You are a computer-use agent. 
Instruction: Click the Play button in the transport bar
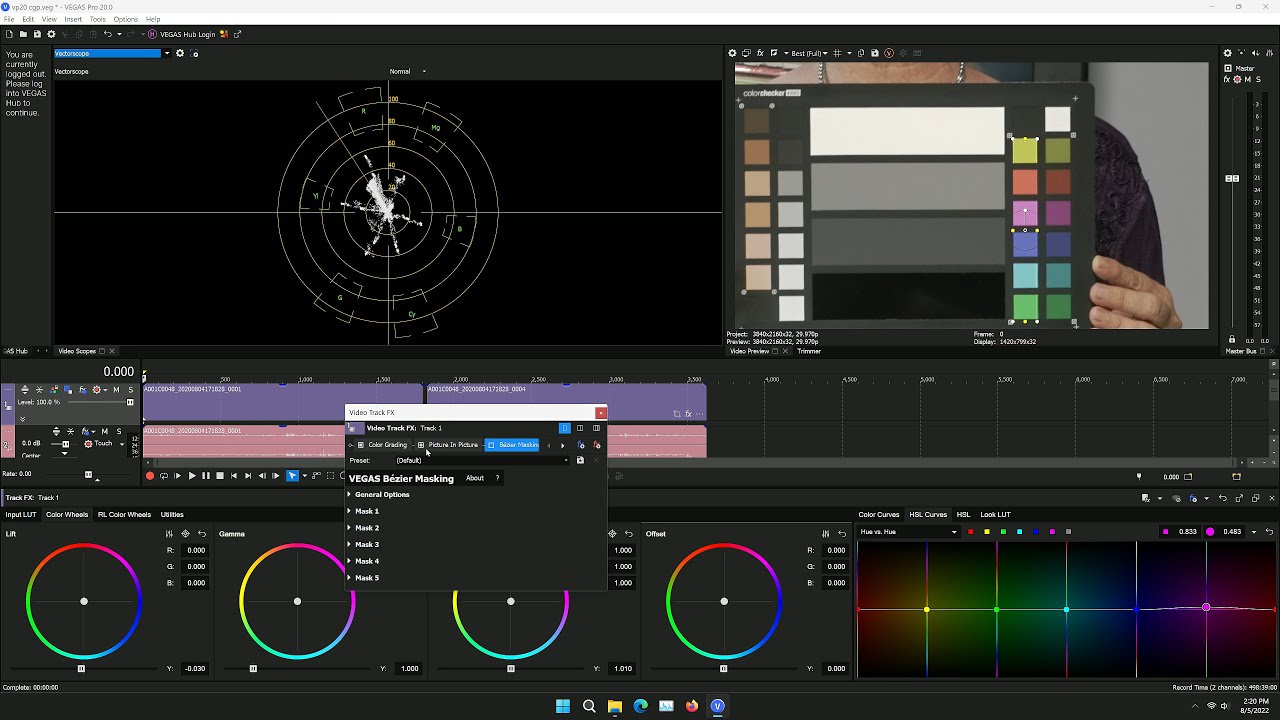point(192,476)
